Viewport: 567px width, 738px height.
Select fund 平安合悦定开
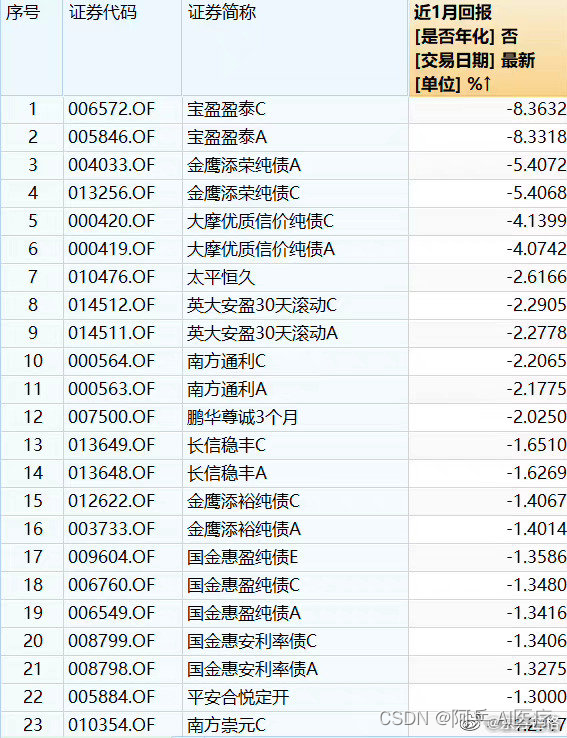[x=238, y=697]
